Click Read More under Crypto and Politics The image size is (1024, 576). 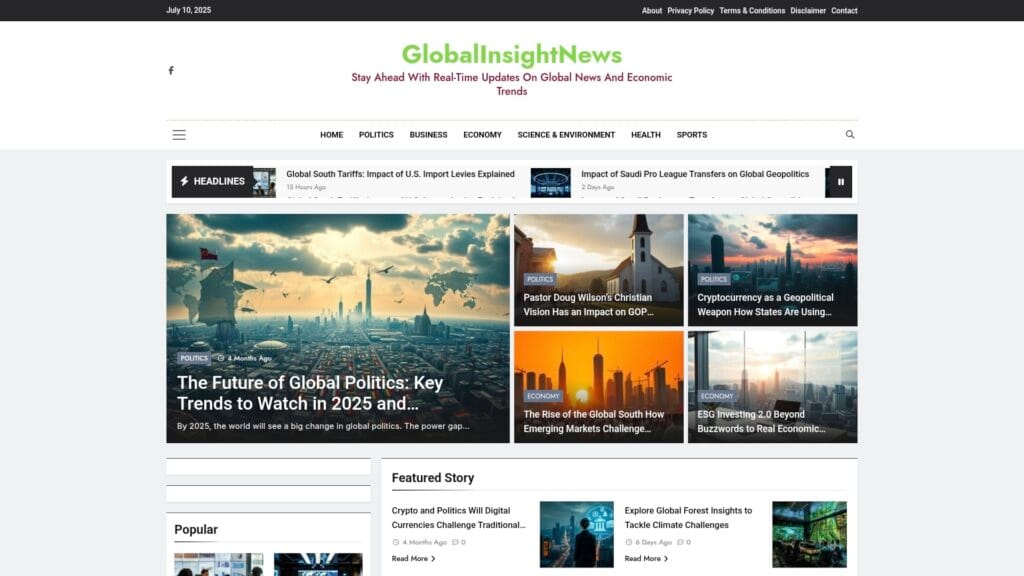(x=413, y=558)
